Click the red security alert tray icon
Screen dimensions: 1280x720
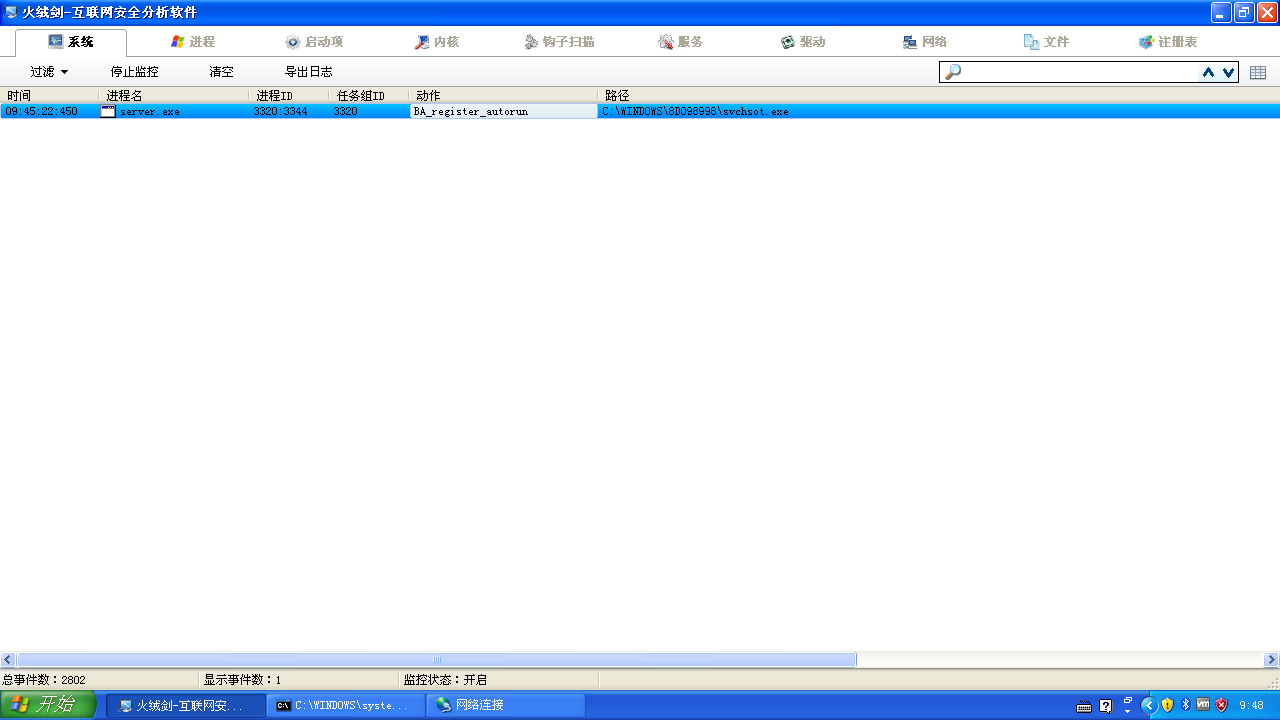[x=1221, y=706]
